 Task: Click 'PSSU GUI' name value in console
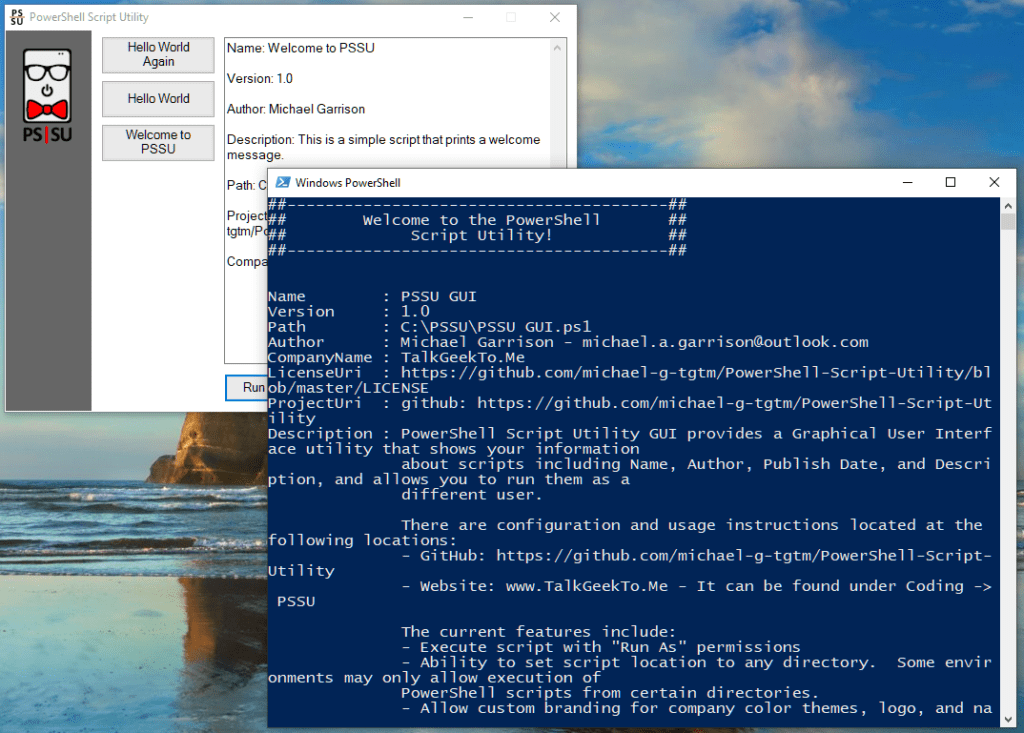(x=438, y=297)
